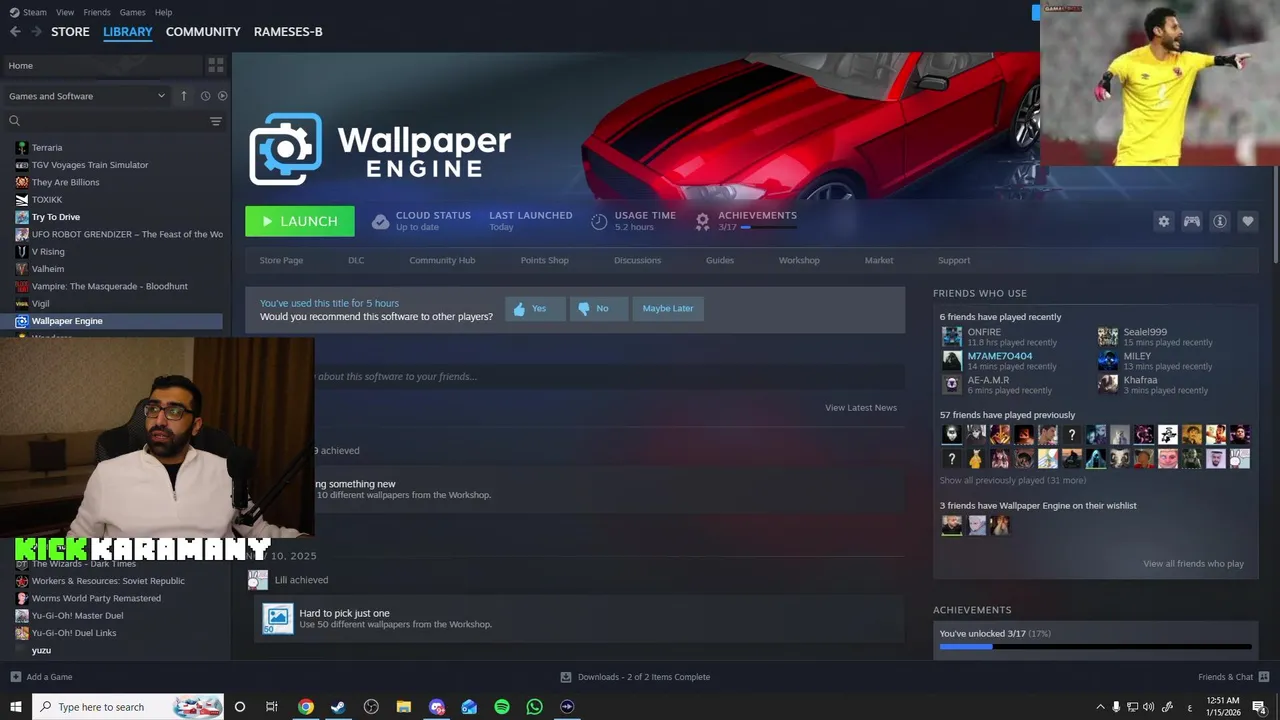1280x720 pixels.
Task: Select Terraria in library list
Action: [x=46, y=148]
